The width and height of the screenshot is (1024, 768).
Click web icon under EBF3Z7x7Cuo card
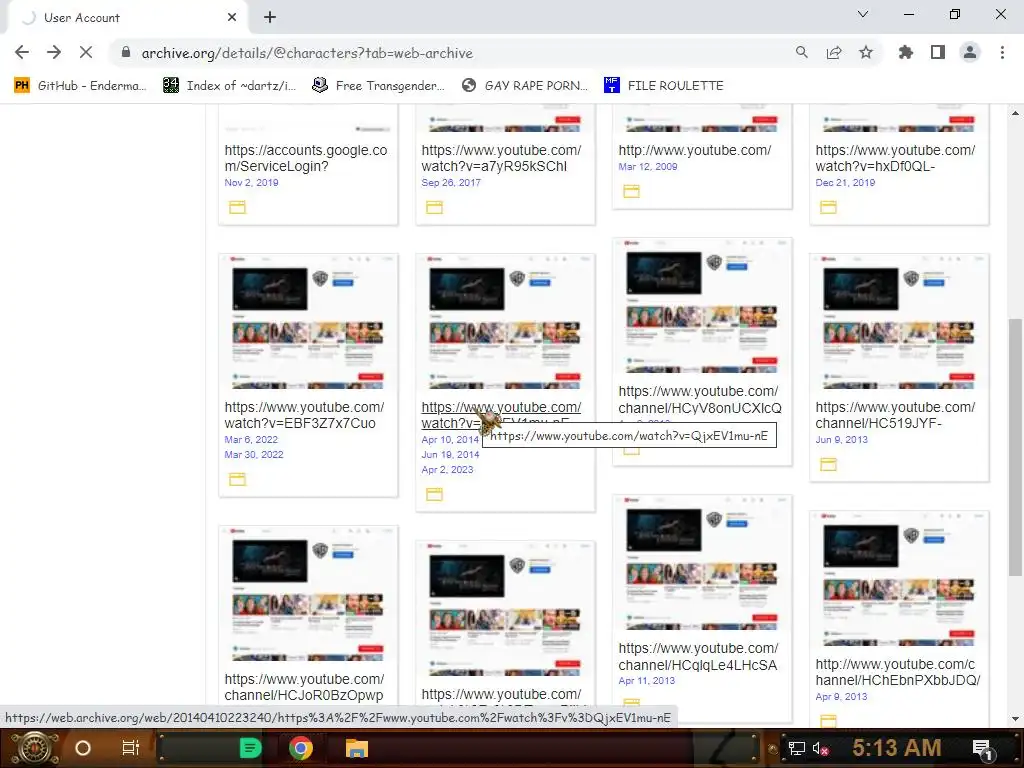(237, 479)
